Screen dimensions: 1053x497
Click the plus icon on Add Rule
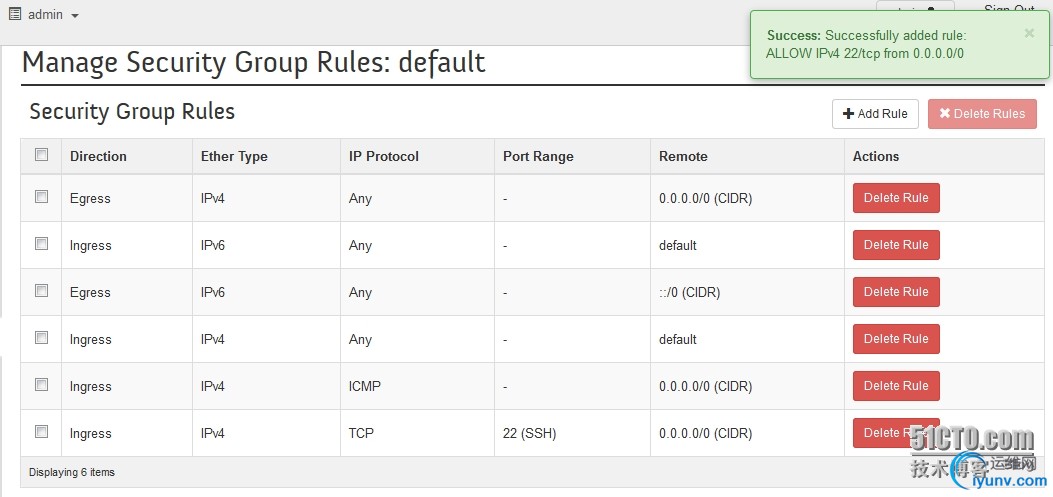click(x=848, y=114)
